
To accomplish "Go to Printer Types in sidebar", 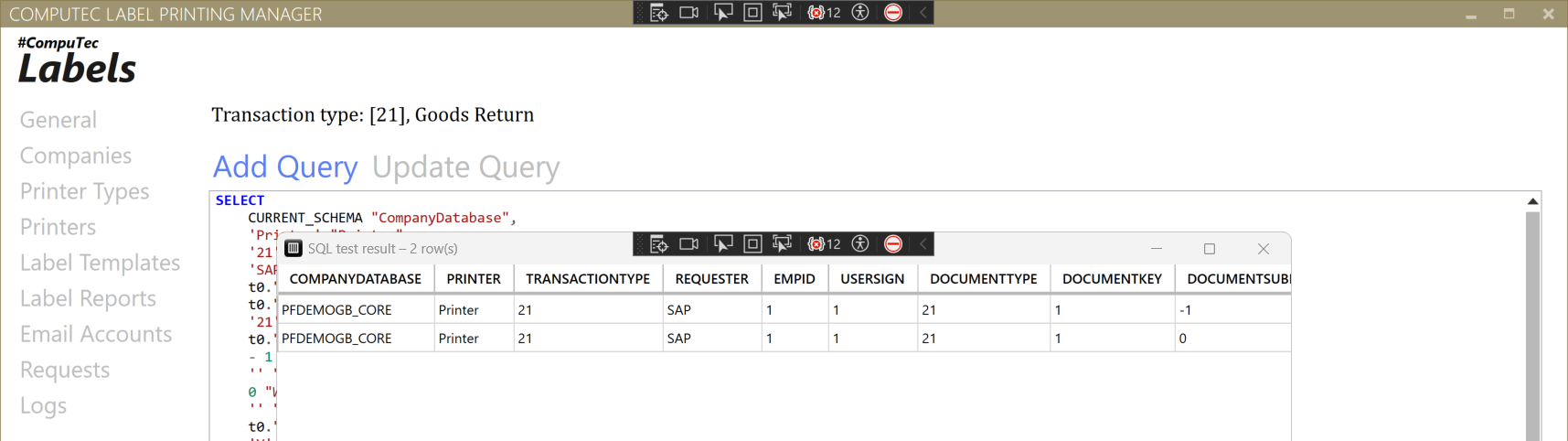I will 84,191.
